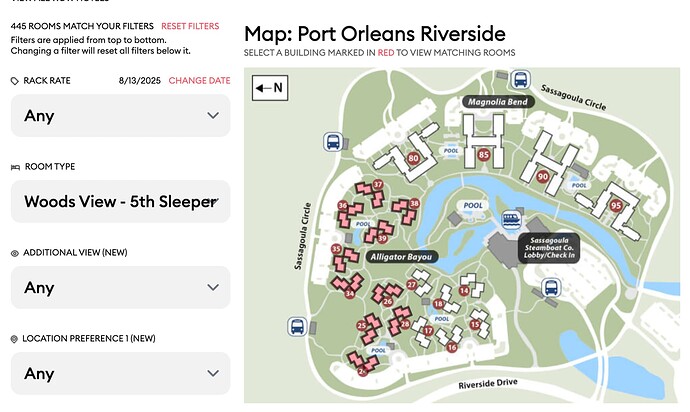Viewport: 690px width, 412px height.
Task: Click the rack rate tag icon
Action: 15,81
